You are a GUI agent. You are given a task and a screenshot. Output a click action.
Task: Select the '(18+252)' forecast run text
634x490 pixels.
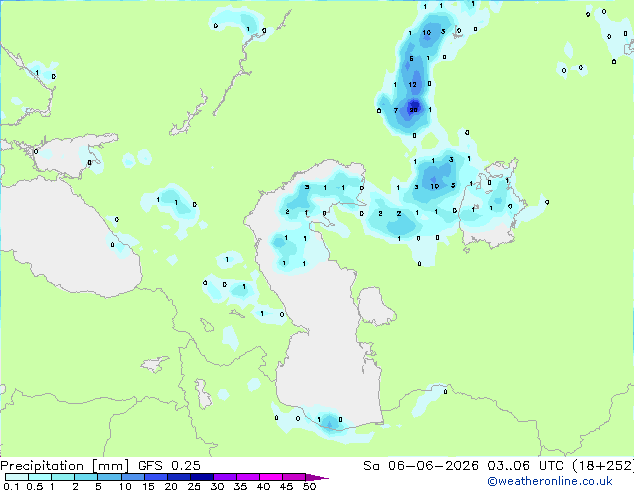(x=603, y=466)
